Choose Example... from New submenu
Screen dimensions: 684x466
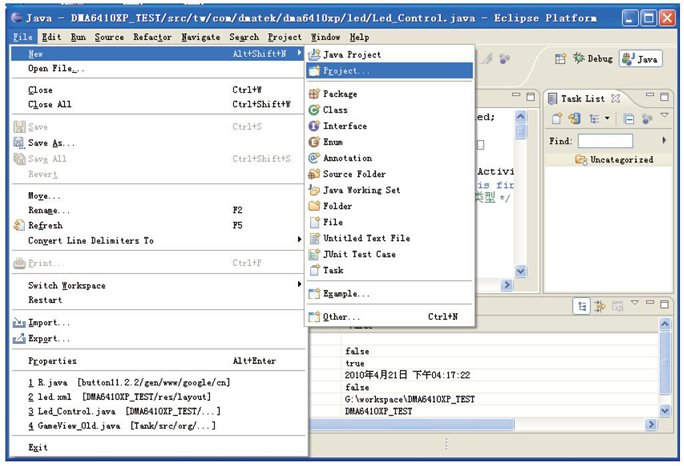(x=389, y=294)
